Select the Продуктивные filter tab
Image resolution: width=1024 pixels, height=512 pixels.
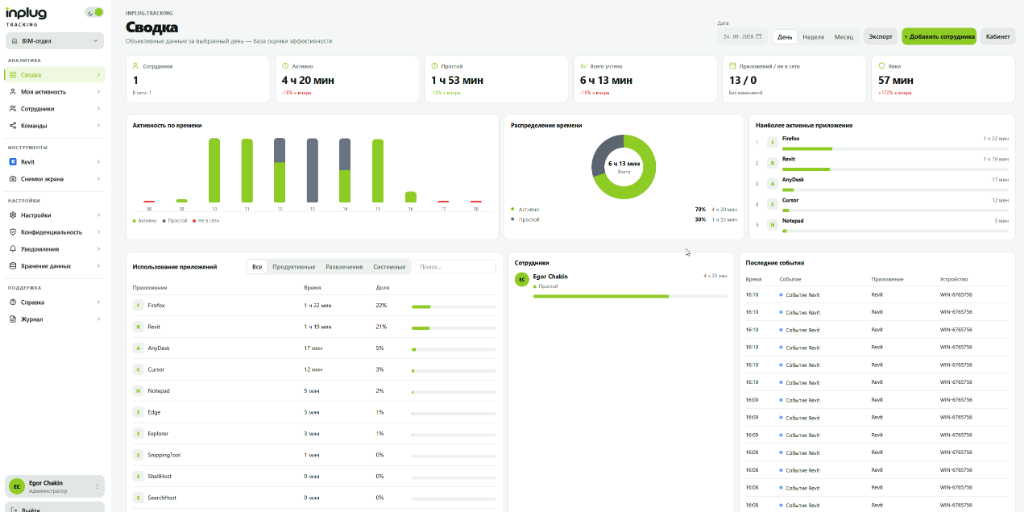[x=294, y=267]
